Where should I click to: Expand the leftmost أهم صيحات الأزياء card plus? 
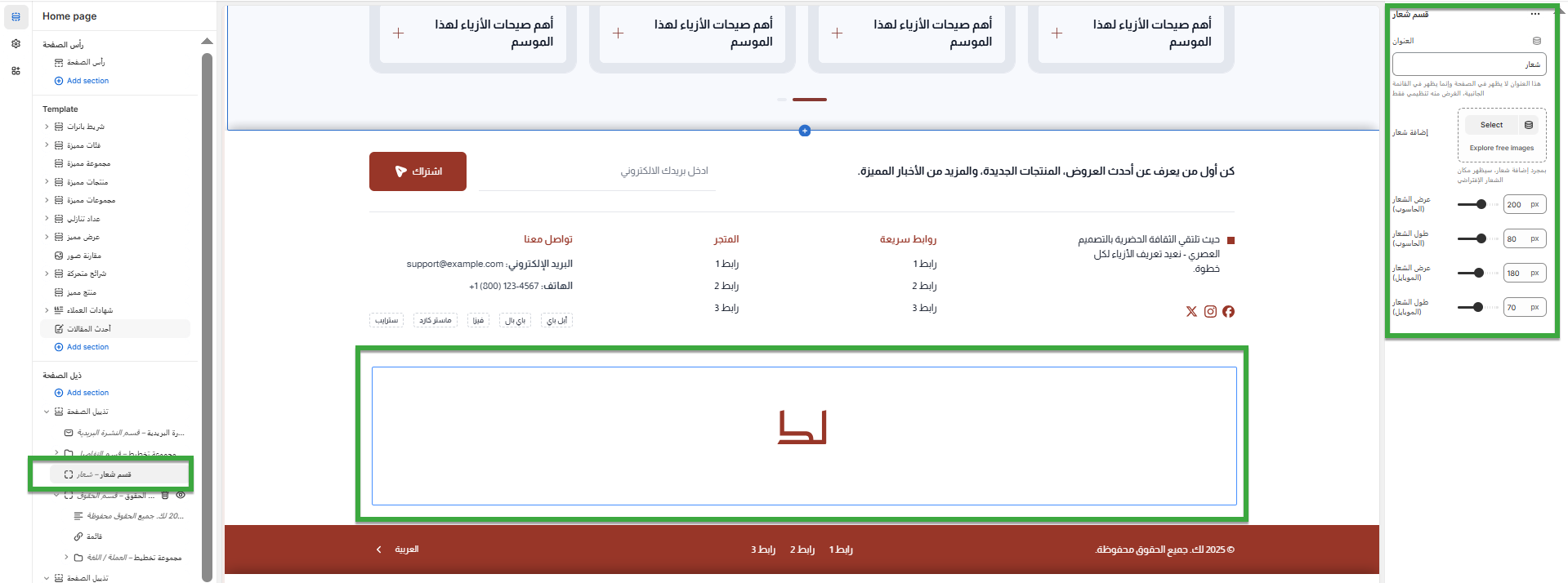tap(398, 33)
